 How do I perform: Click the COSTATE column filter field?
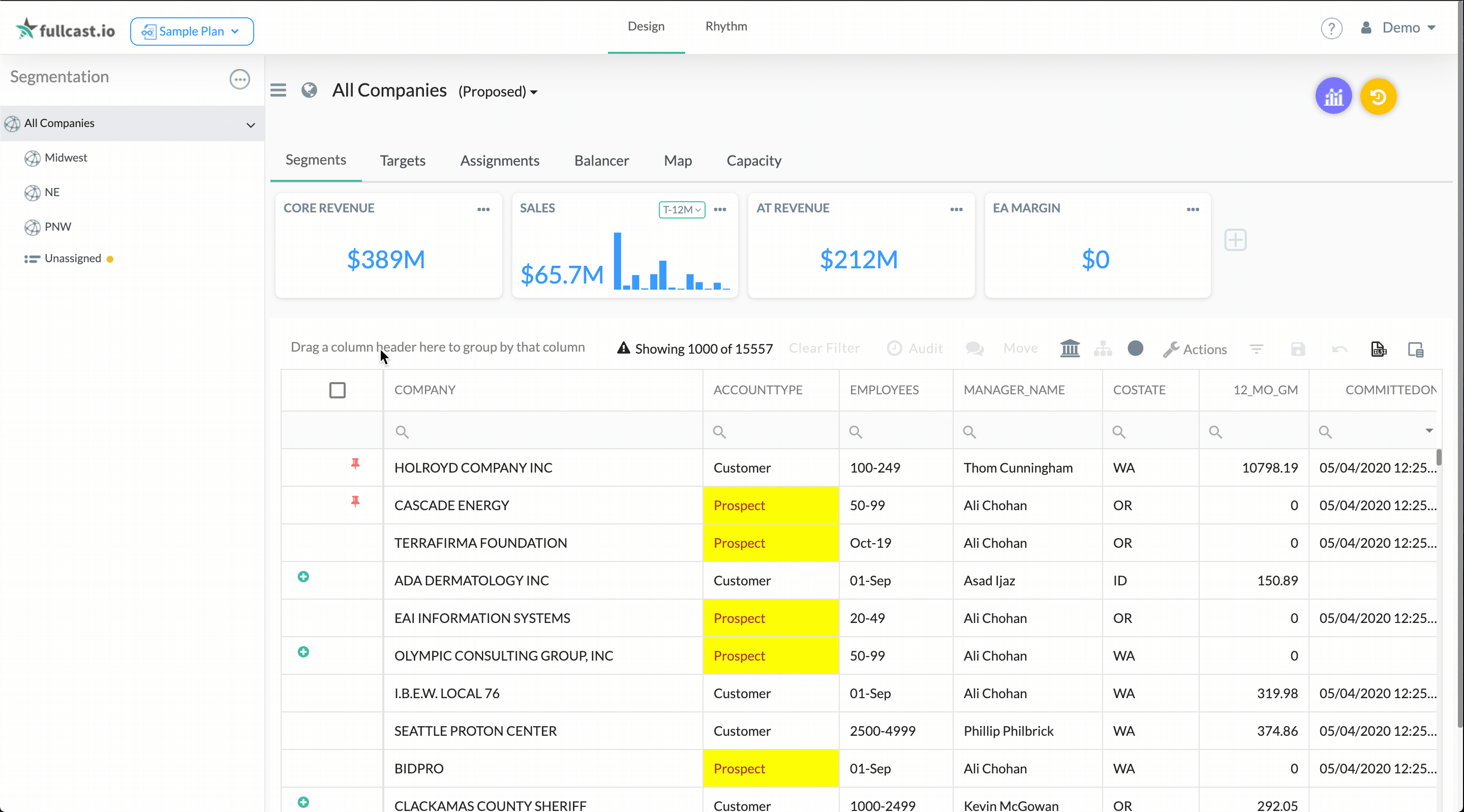coord(1150,431)
